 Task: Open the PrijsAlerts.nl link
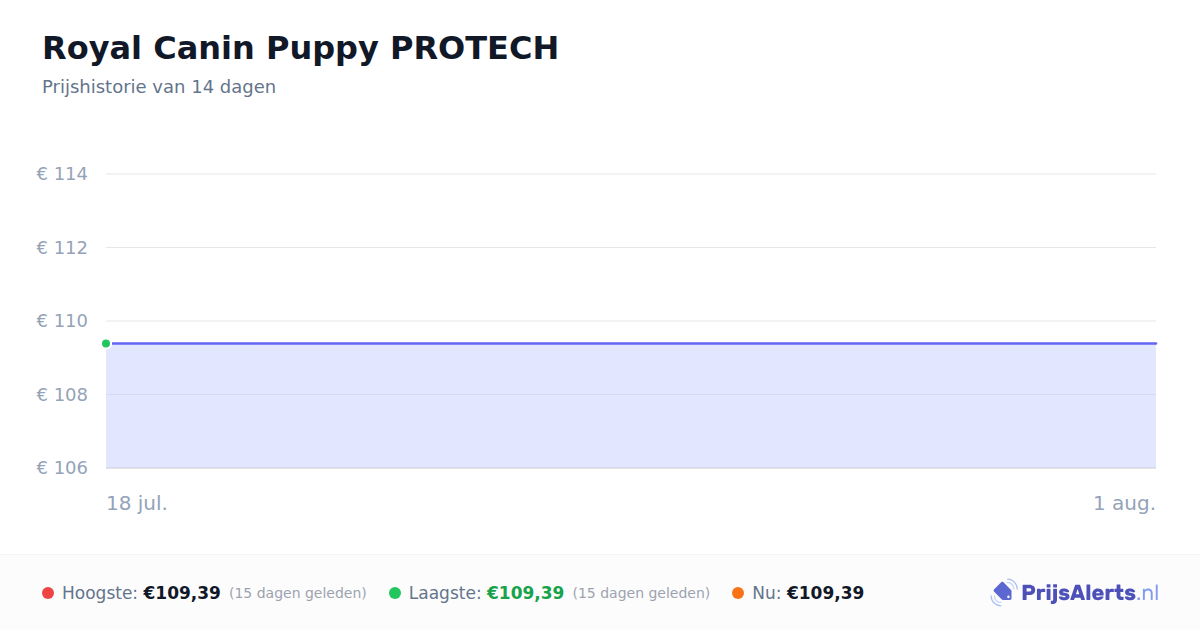pos(1090,593)
